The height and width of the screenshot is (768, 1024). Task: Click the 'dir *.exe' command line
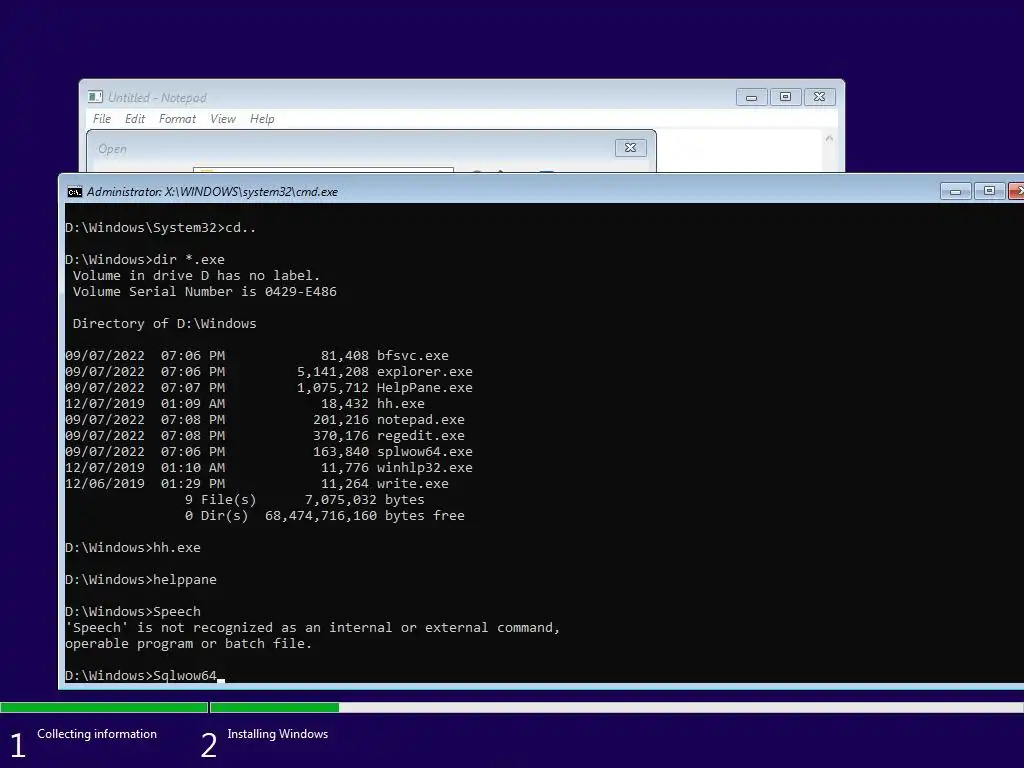(x=145, y=260)
